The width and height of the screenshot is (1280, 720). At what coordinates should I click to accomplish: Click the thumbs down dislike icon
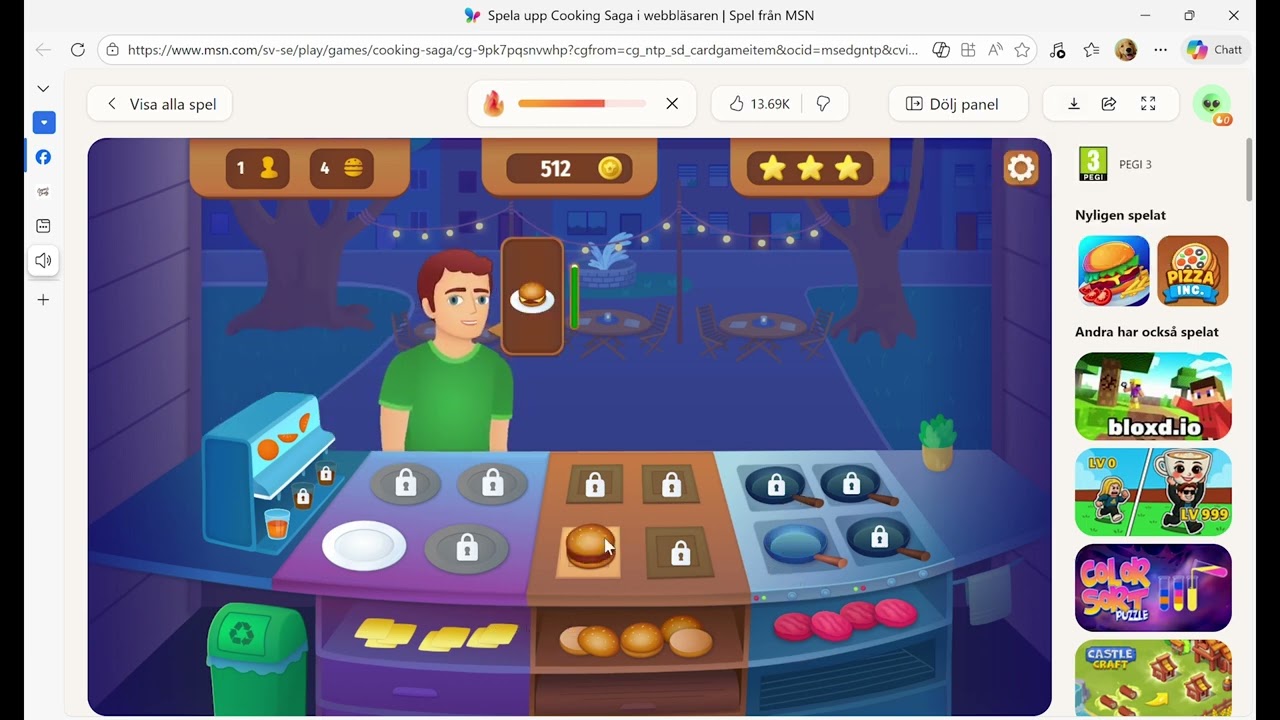point(823,104)
